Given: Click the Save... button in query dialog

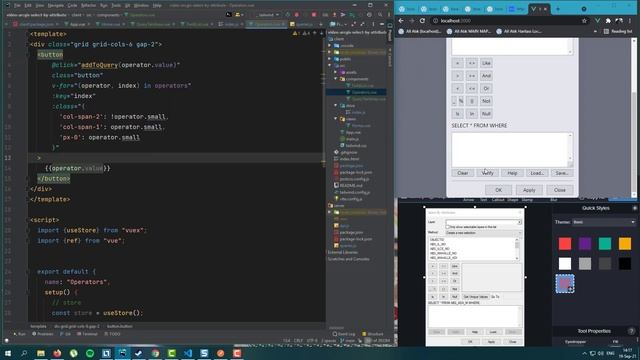Looking at the screenshot, I should [562, 173].
